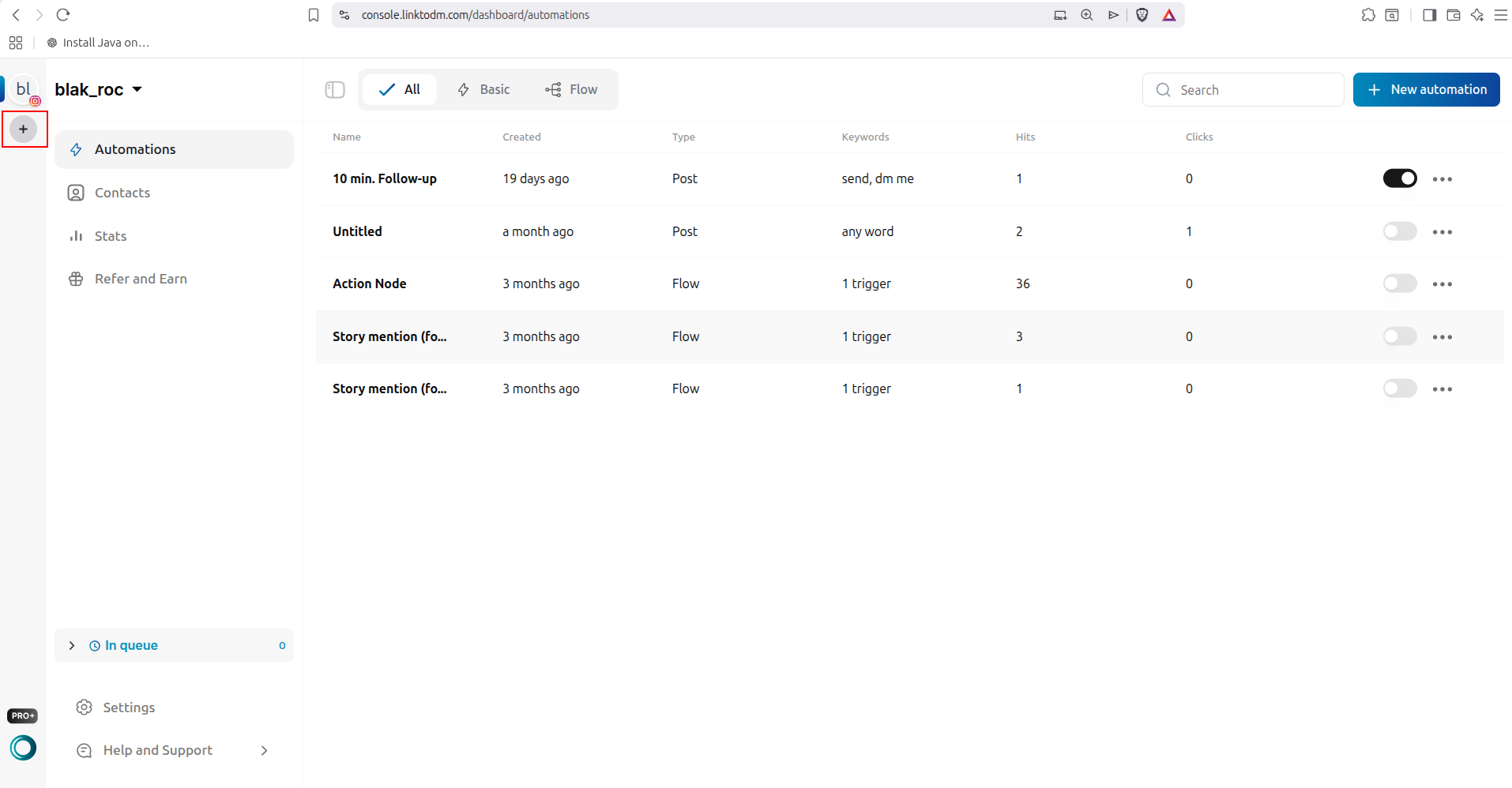Click the browser bookmark icon
Image resolution: width=1512 pixels, height=788 pixels.
point(314,15)
